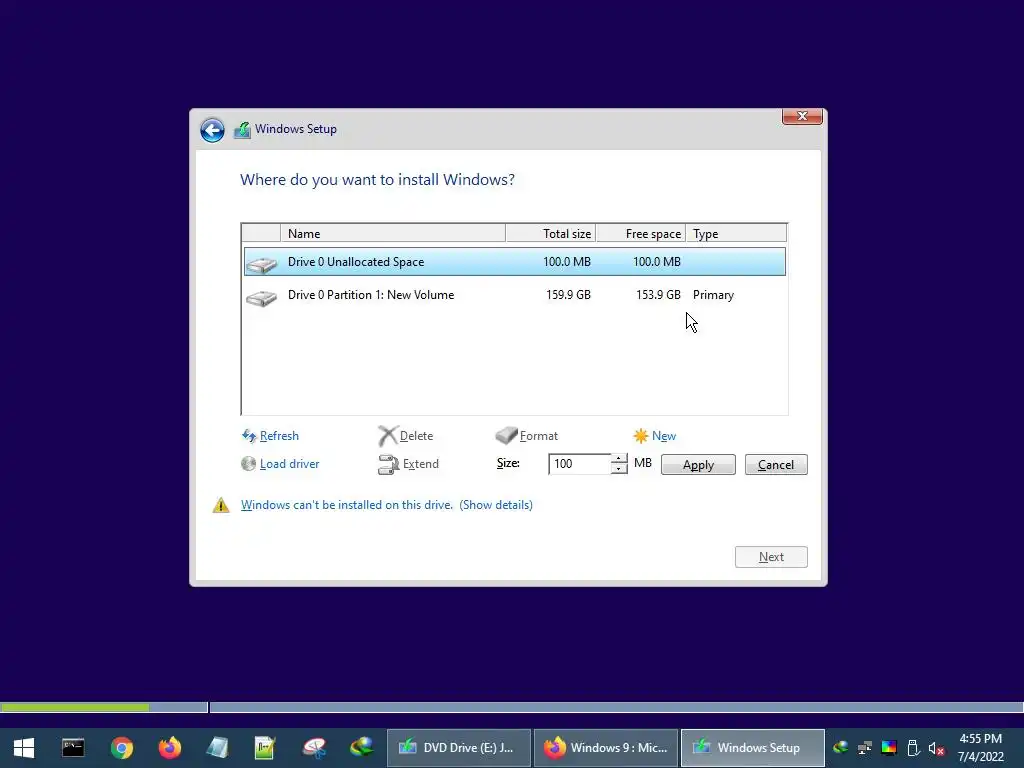Screen dimensions: 1024x768
Task: Click disk icon of Partition 1 row
Action: coord(262,298)
